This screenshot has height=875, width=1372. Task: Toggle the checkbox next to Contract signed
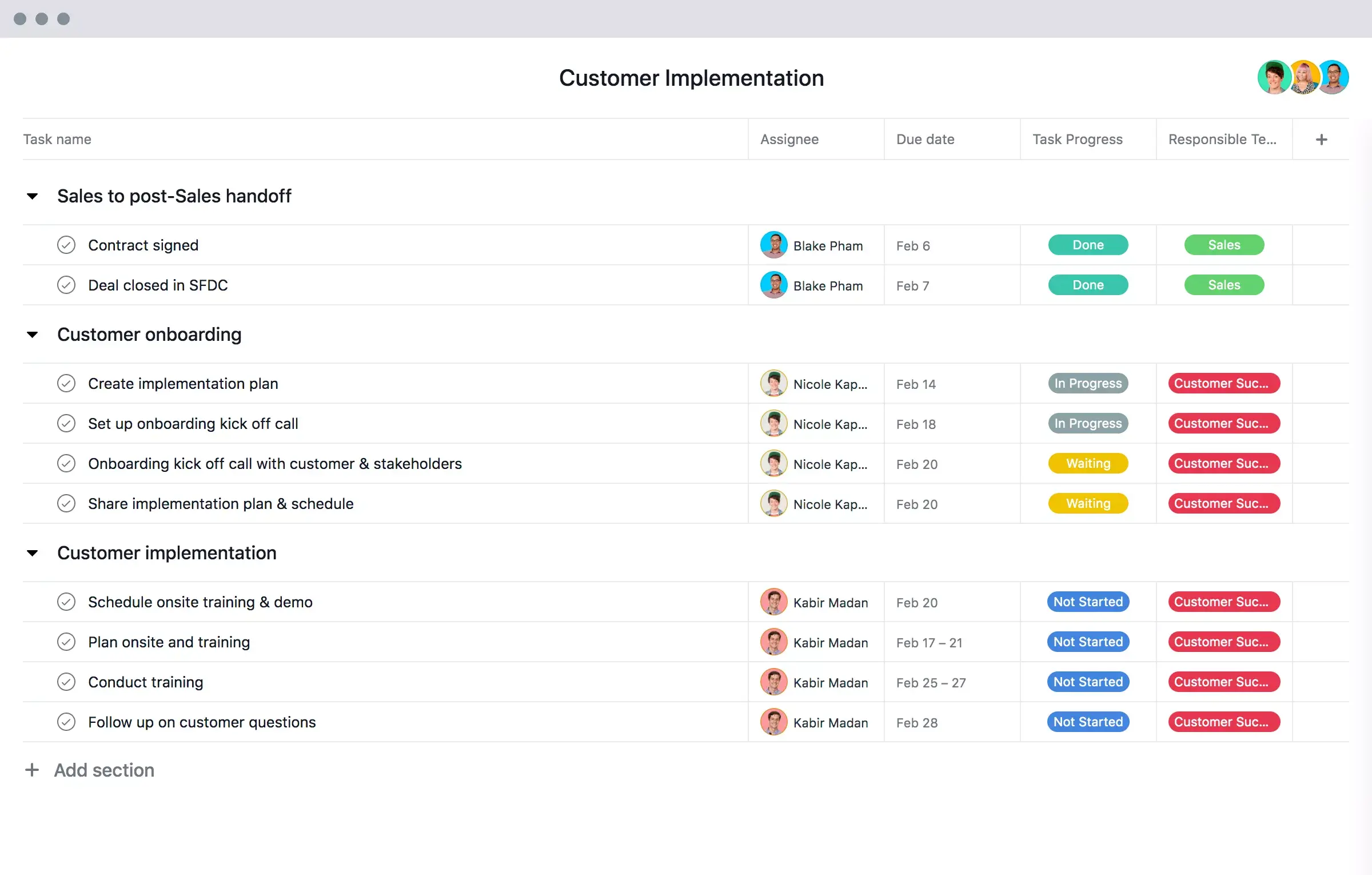coord(66,245)
